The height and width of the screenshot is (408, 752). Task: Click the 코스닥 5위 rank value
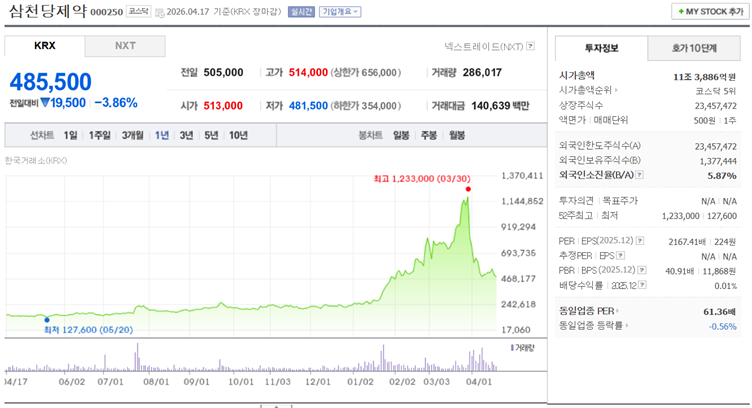[716, 91]
